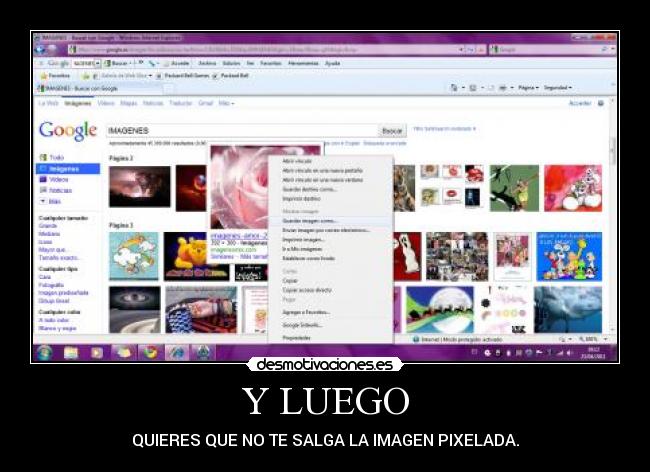
Task: Choose 'Establecer como fondo' menu entry
Action: point(330,259)
